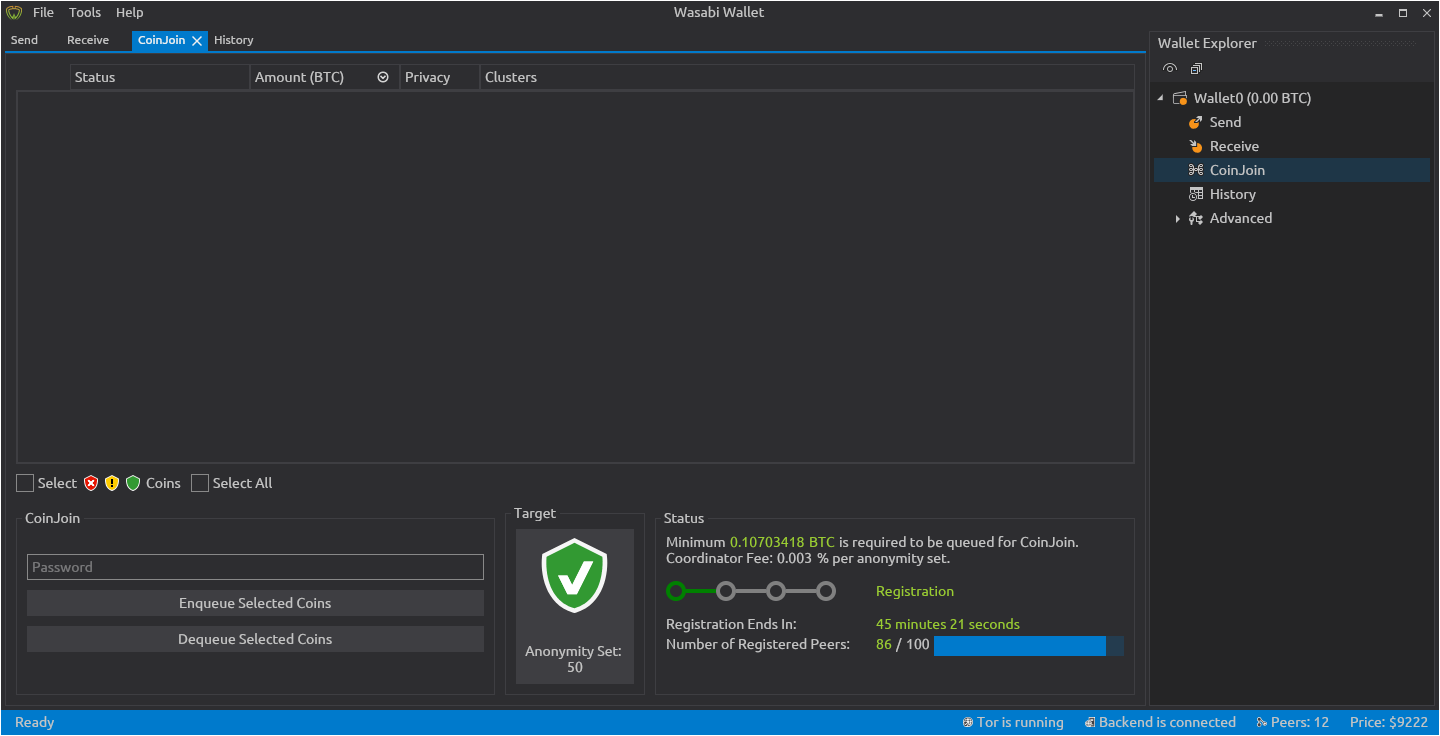The width and height of the screenshot is (1440, 736).
Task: Click the Backend is connected status icon
Action: pyautogui.click(x=1089, y=722)
